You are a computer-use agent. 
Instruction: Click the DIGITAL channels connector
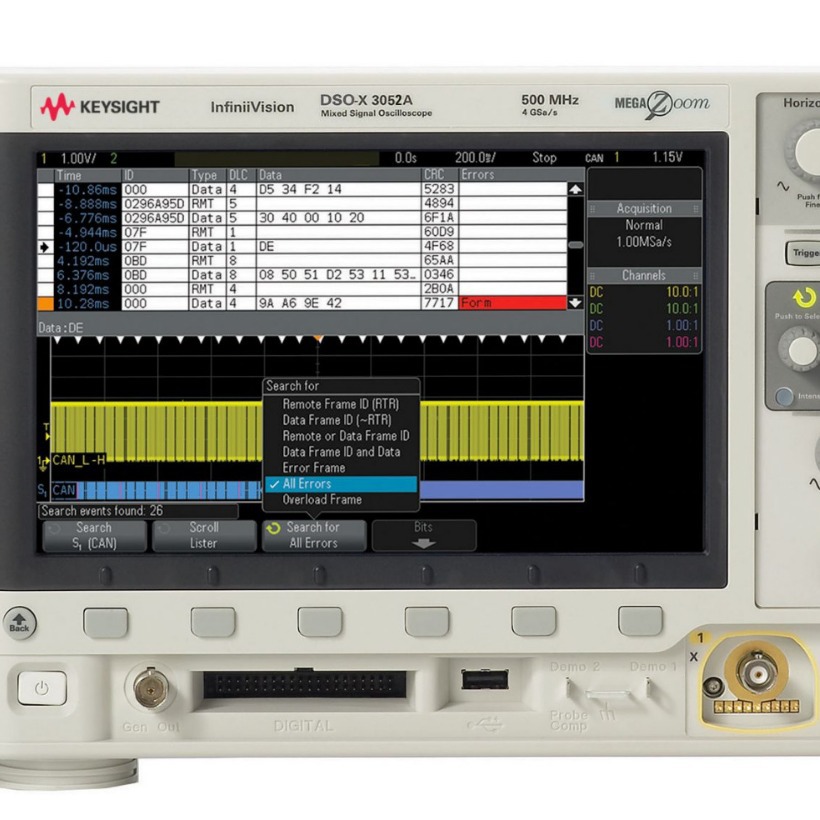tap(304, 684)
